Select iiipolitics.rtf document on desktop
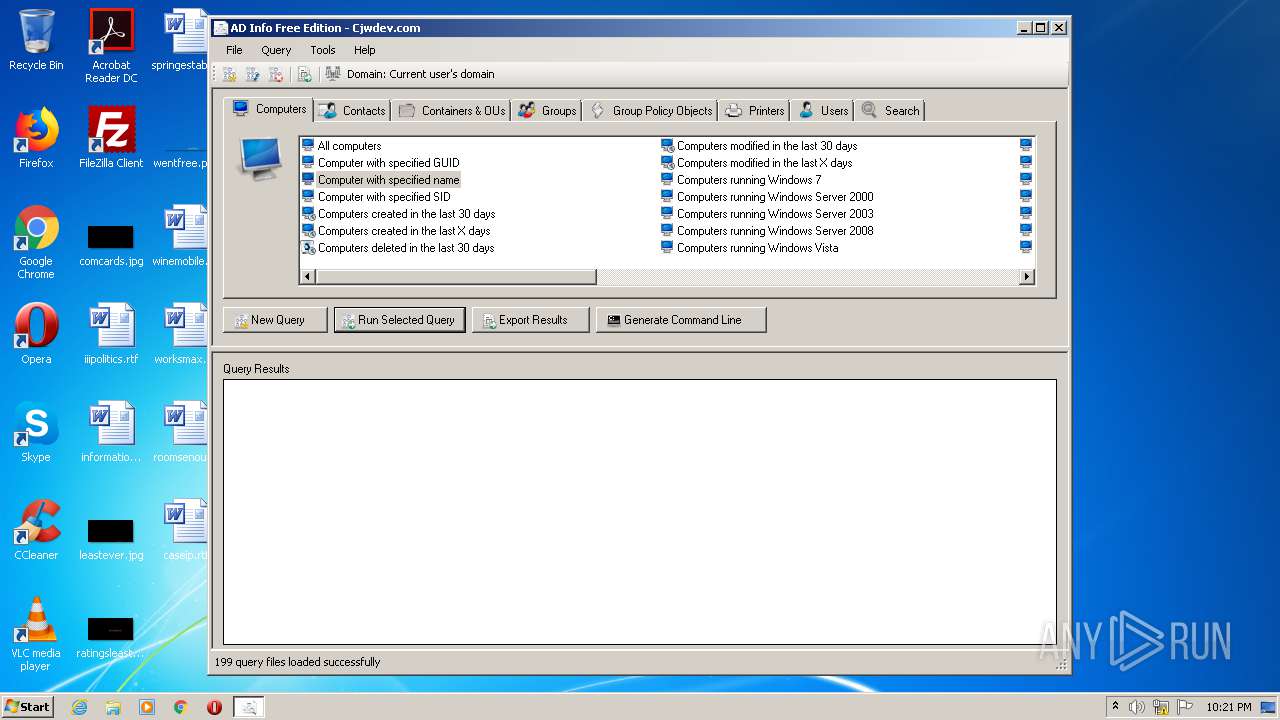The height and width of the screenshot is (720, 1280). [111, 334]
